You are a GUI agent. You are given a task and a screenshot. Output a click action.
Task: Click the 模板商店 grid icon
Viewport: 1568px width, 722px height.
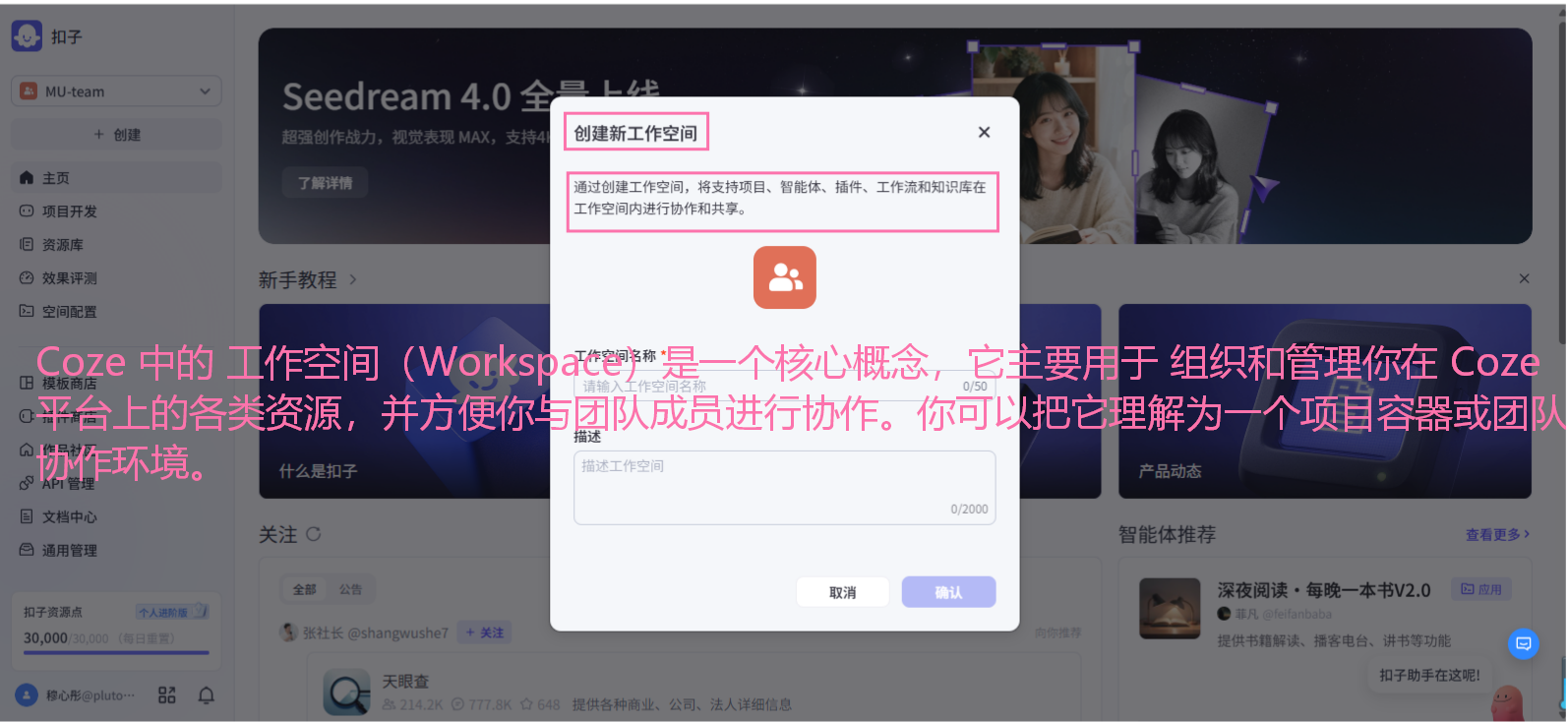[27, 384]
